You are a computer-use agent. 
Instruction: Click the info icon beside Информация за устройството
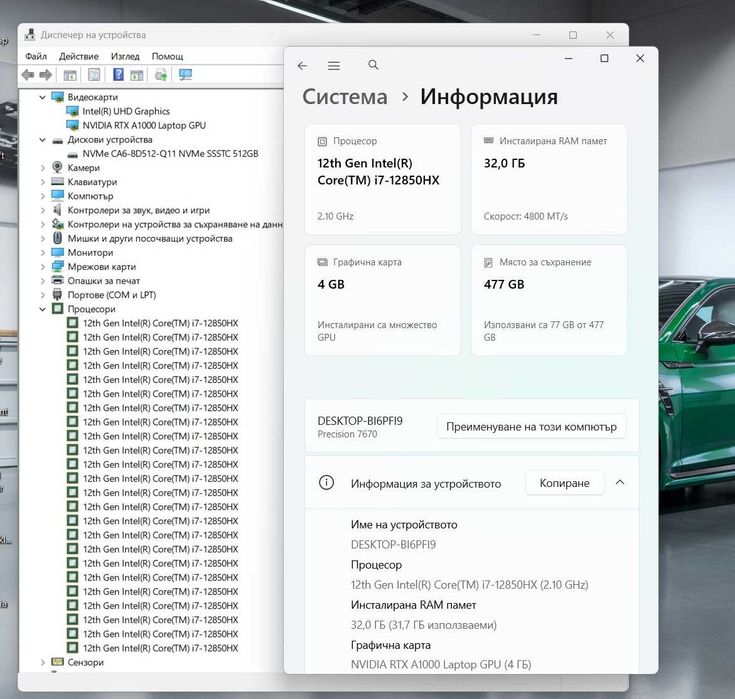(326, 482)
